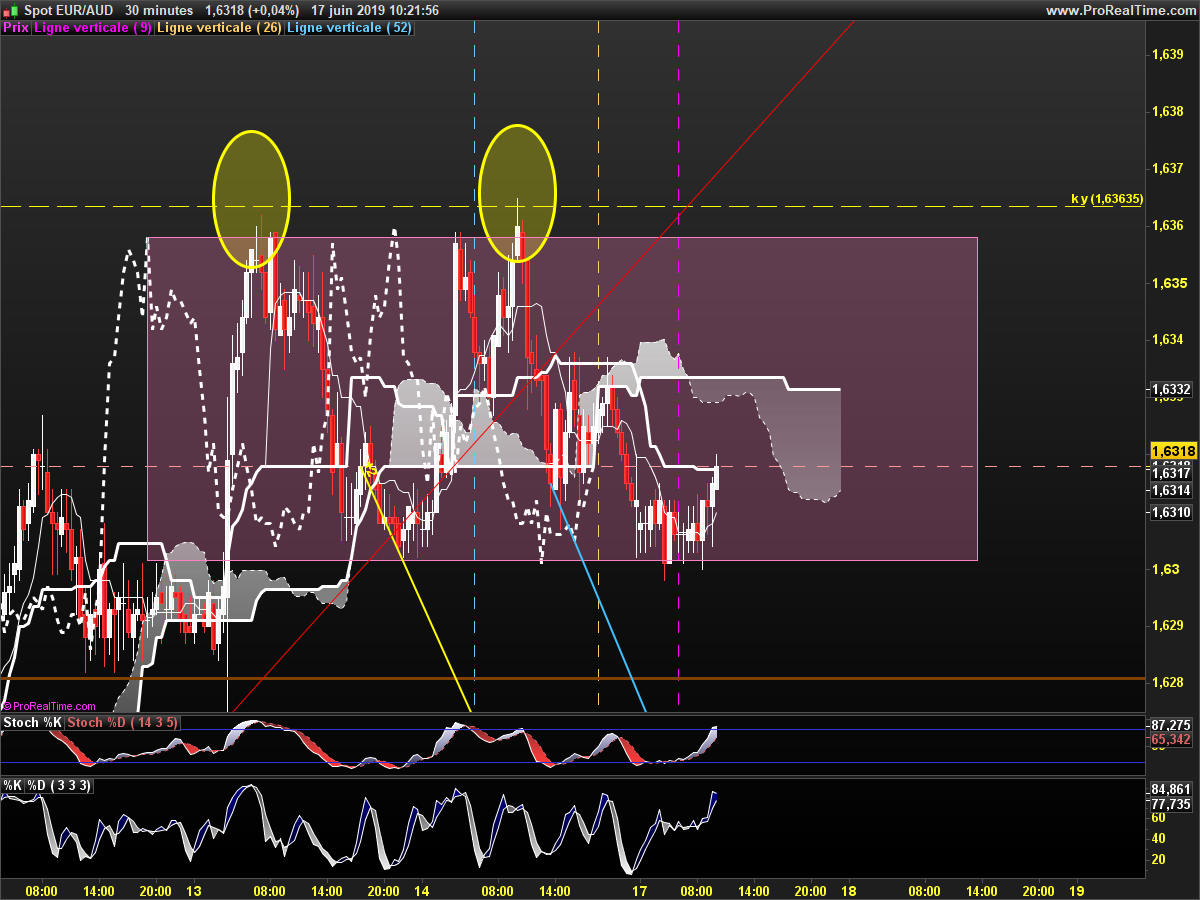Select the Prix indicator label

tap(16, 28)
